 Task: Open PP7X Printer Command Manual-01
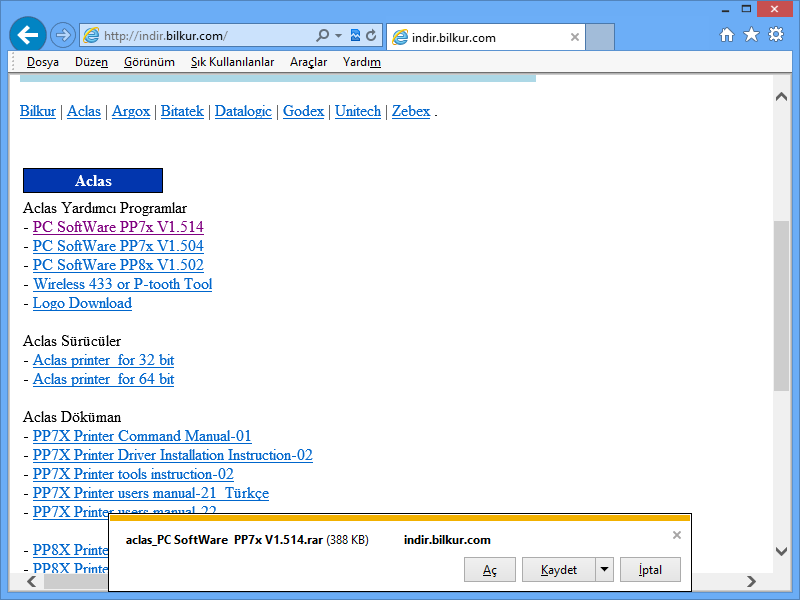[142, 436]
